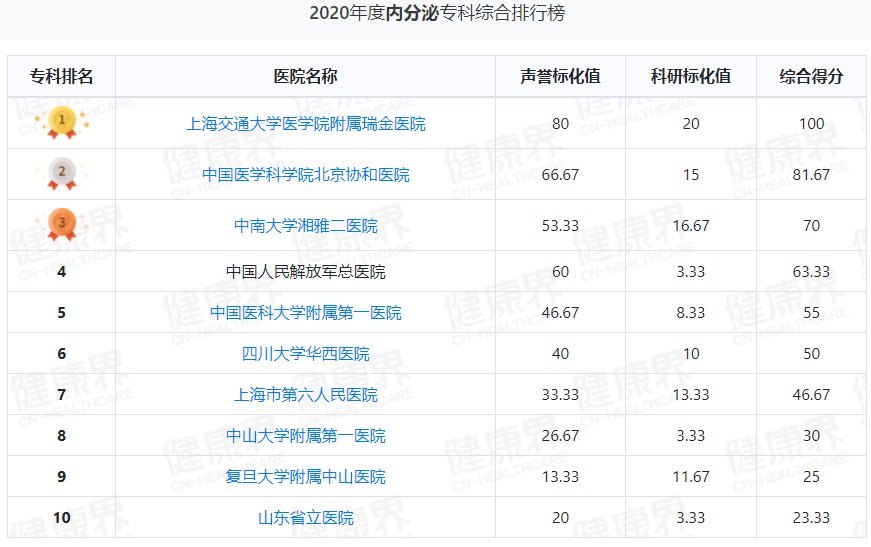The width and height of the screenshot is (871, 547).
Task: Click the 综合得分 column header
Action: pyautogui.click(x=812, y=76)
